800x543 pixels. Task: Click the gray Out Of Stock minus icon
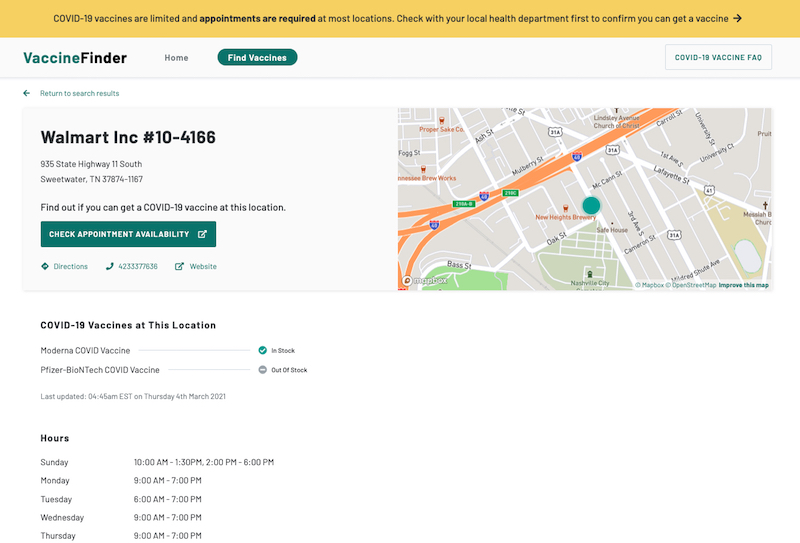click(x=262, y=369)
